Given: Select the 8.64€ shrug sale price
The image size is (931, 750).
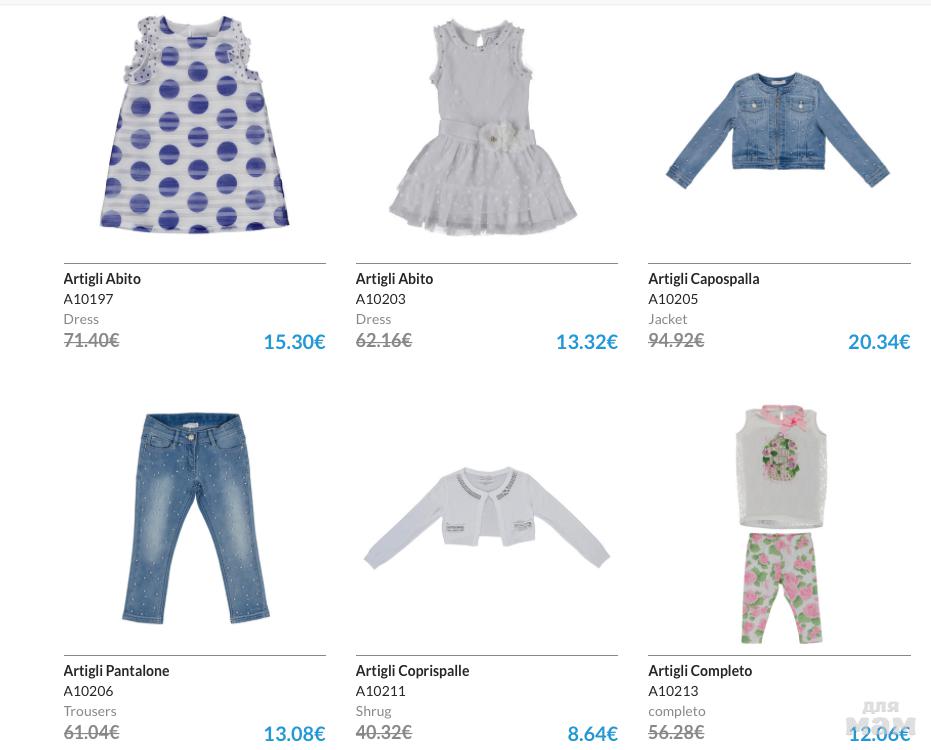Looking at the screenshot, I should point(593,733).
